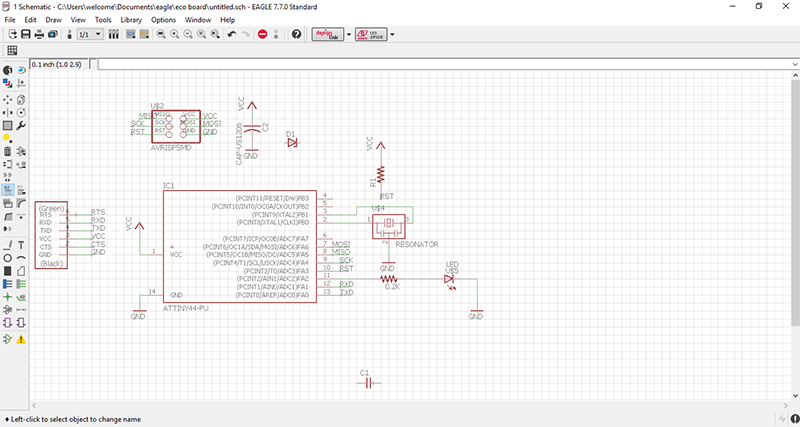The height and width of the screenshot is (427, 800).
Task: Select the Circle drawing tool
Action: [8, 258]
